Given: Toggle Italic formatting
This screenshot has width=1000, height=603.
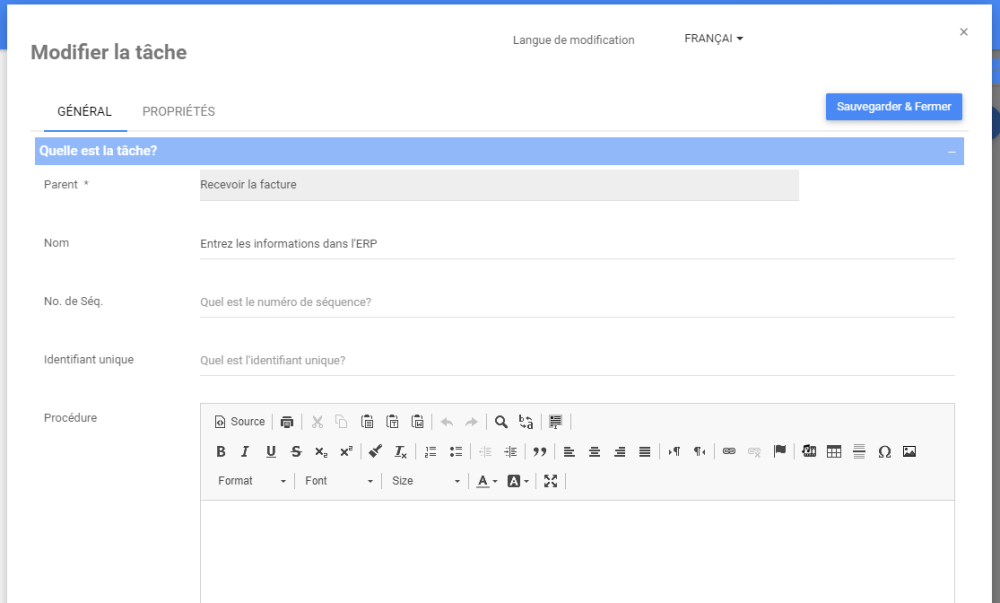Looking at the screenshot, I should coord(246,451).
